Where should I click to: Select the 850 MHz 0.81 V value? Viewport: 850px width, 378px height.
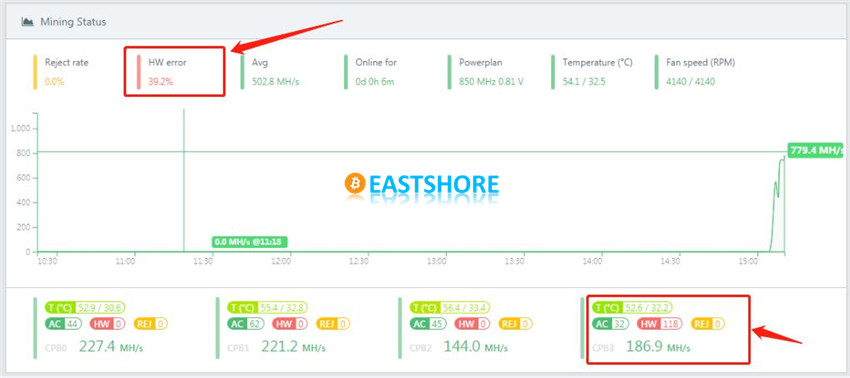click(x=491, y=82)
